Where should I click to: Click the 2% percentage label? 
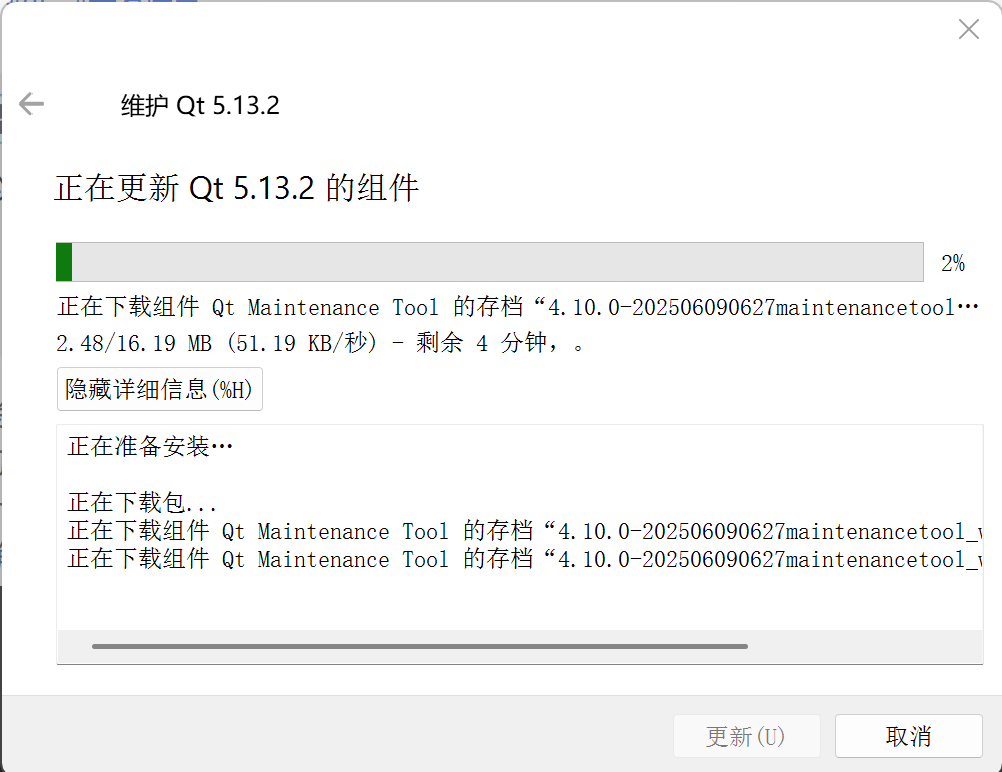click(954, 262)
